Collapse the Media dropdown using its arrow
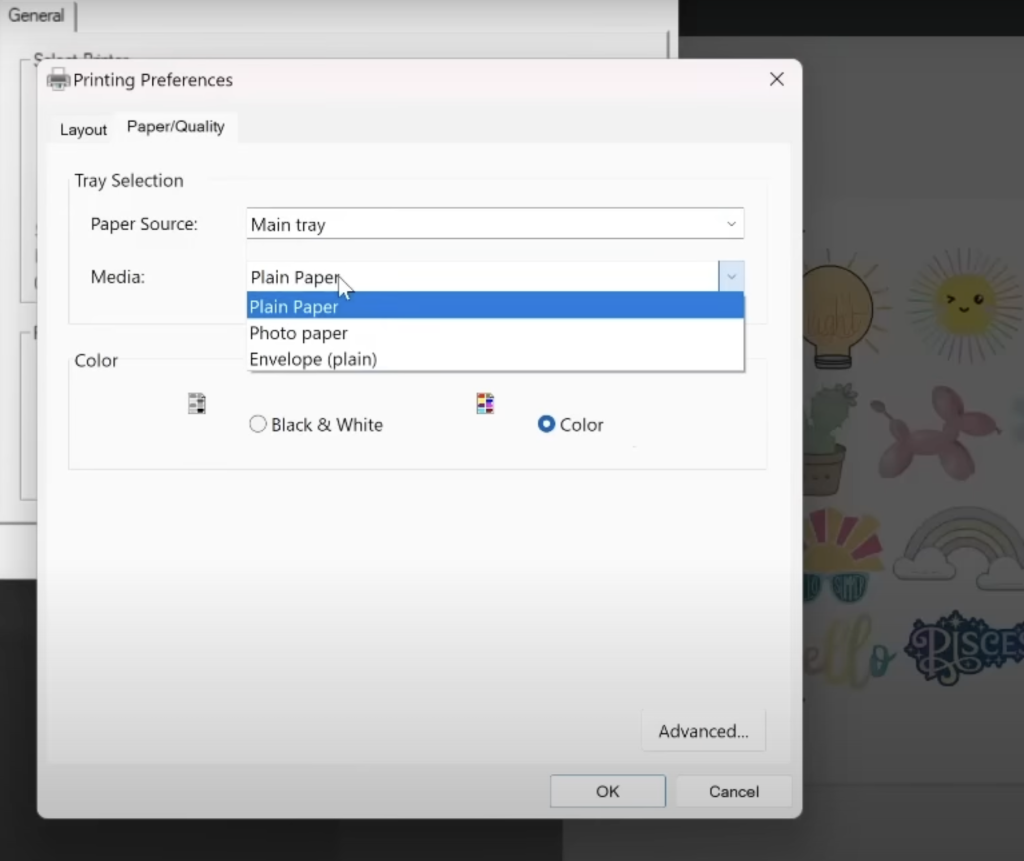 (731, 277)
